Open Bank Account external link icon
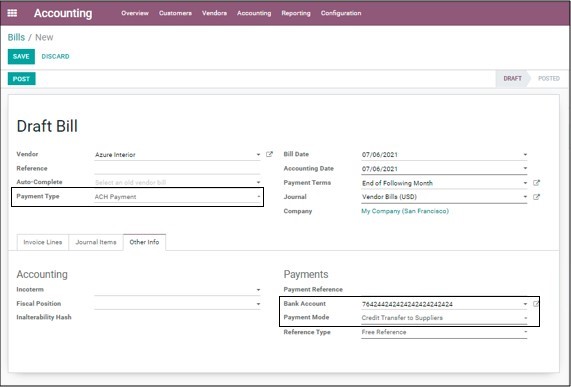The height and width of the screenshot is (387, 571). pos(536,304)
